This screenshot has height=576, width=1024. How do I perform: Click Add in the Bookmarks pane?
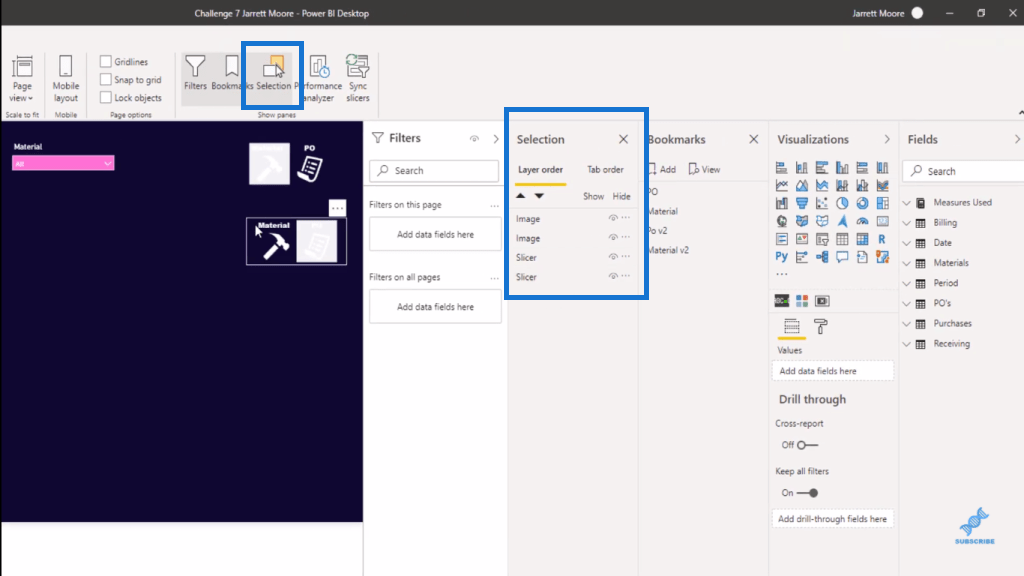662,170
